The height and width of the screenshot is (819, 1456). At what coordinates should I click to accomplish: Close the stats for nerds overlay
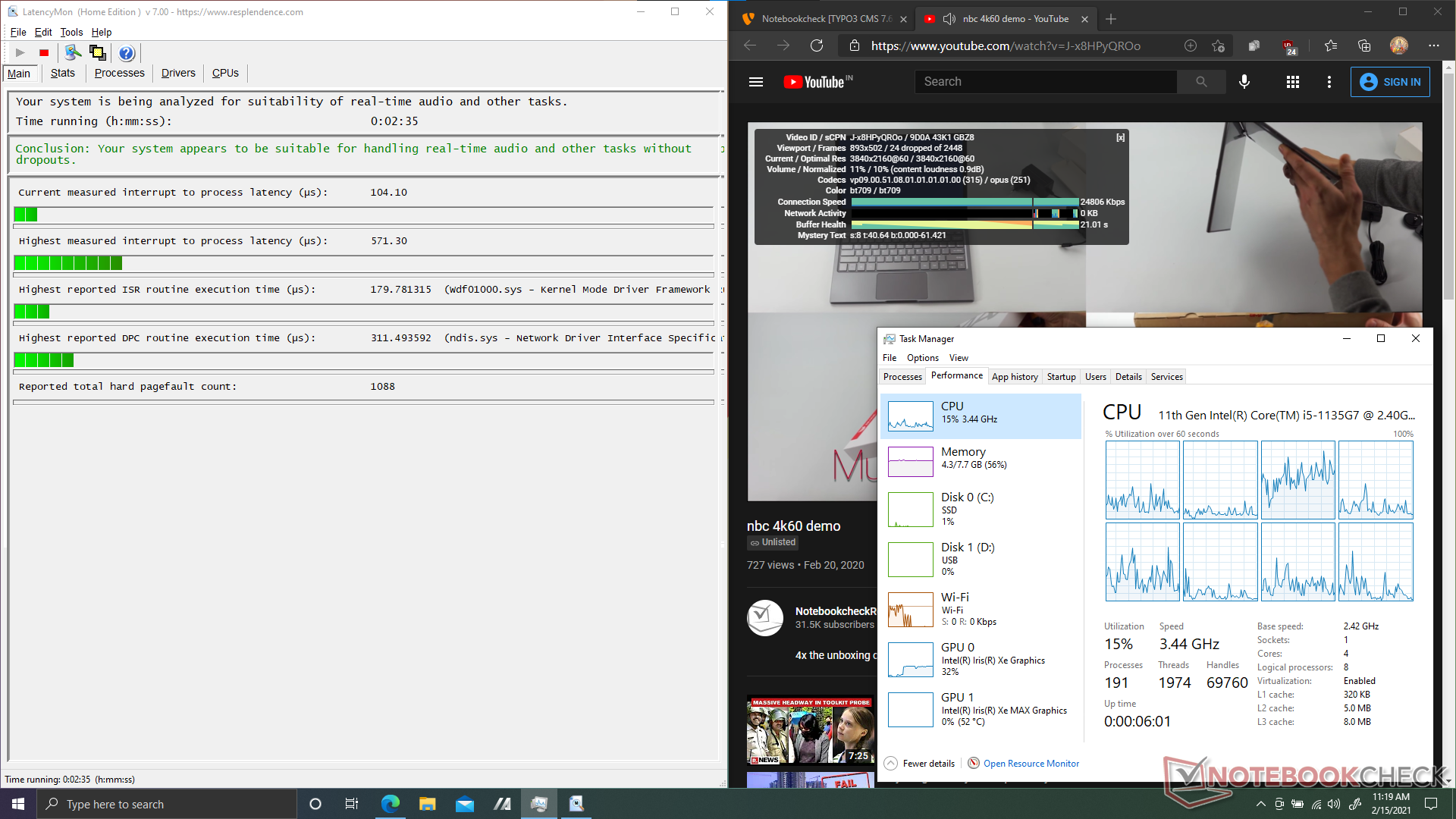1120,137
